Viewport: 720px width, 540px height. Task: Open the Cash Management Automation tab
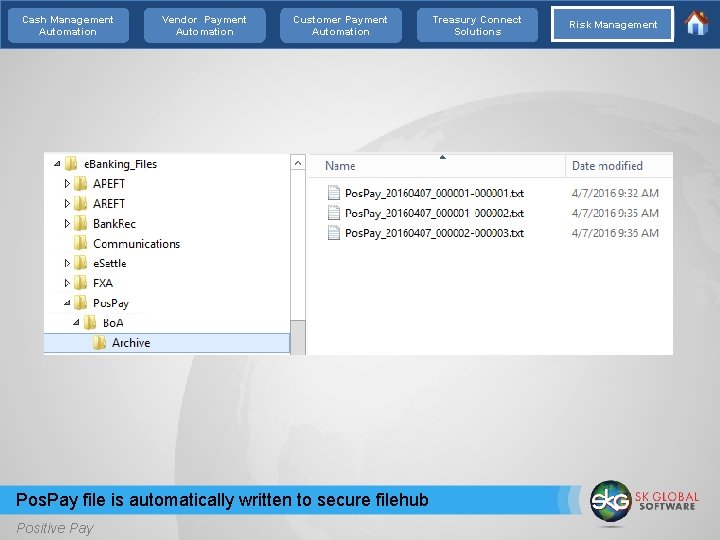click(x=68, y=25)
